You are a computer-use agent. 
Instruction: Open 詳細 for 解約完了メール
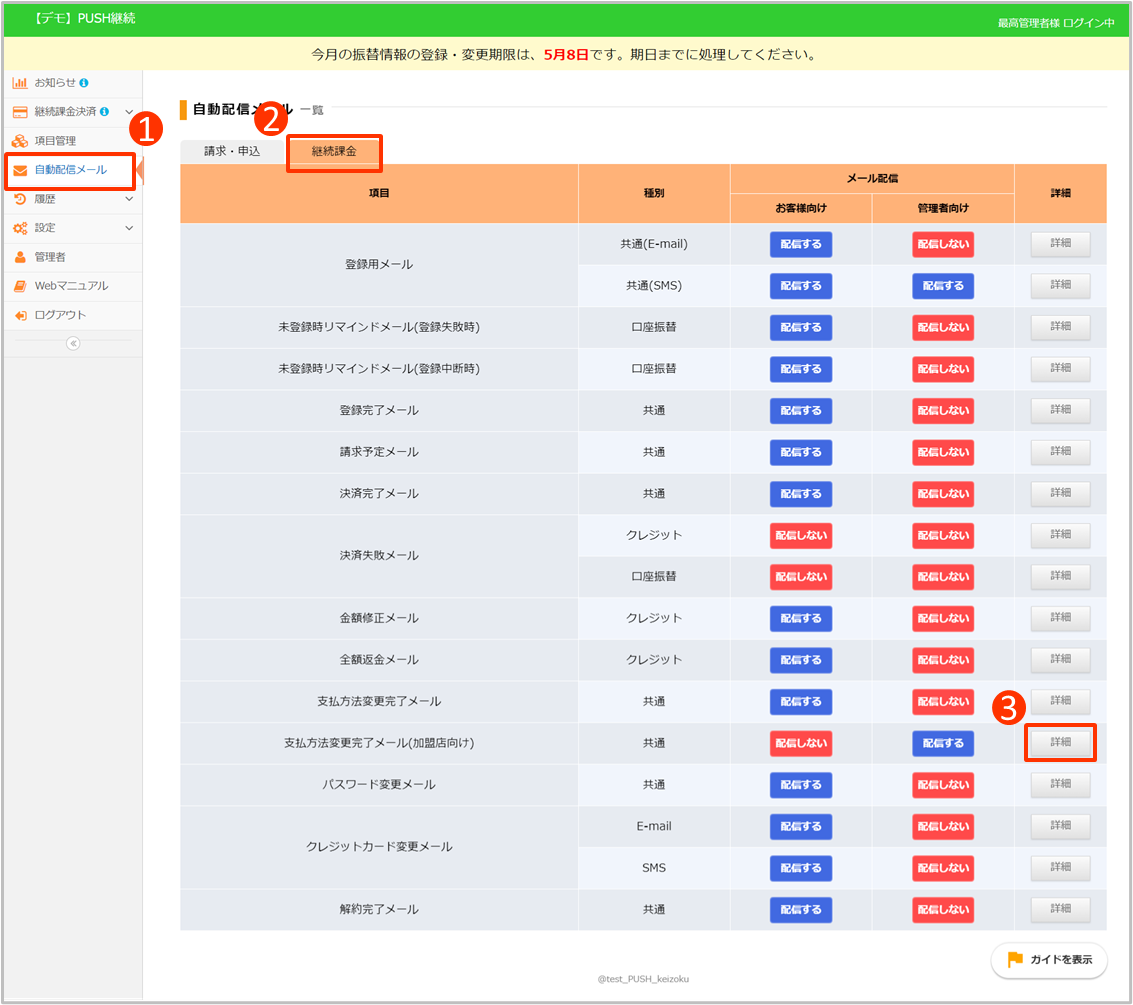click(1060, 909)
